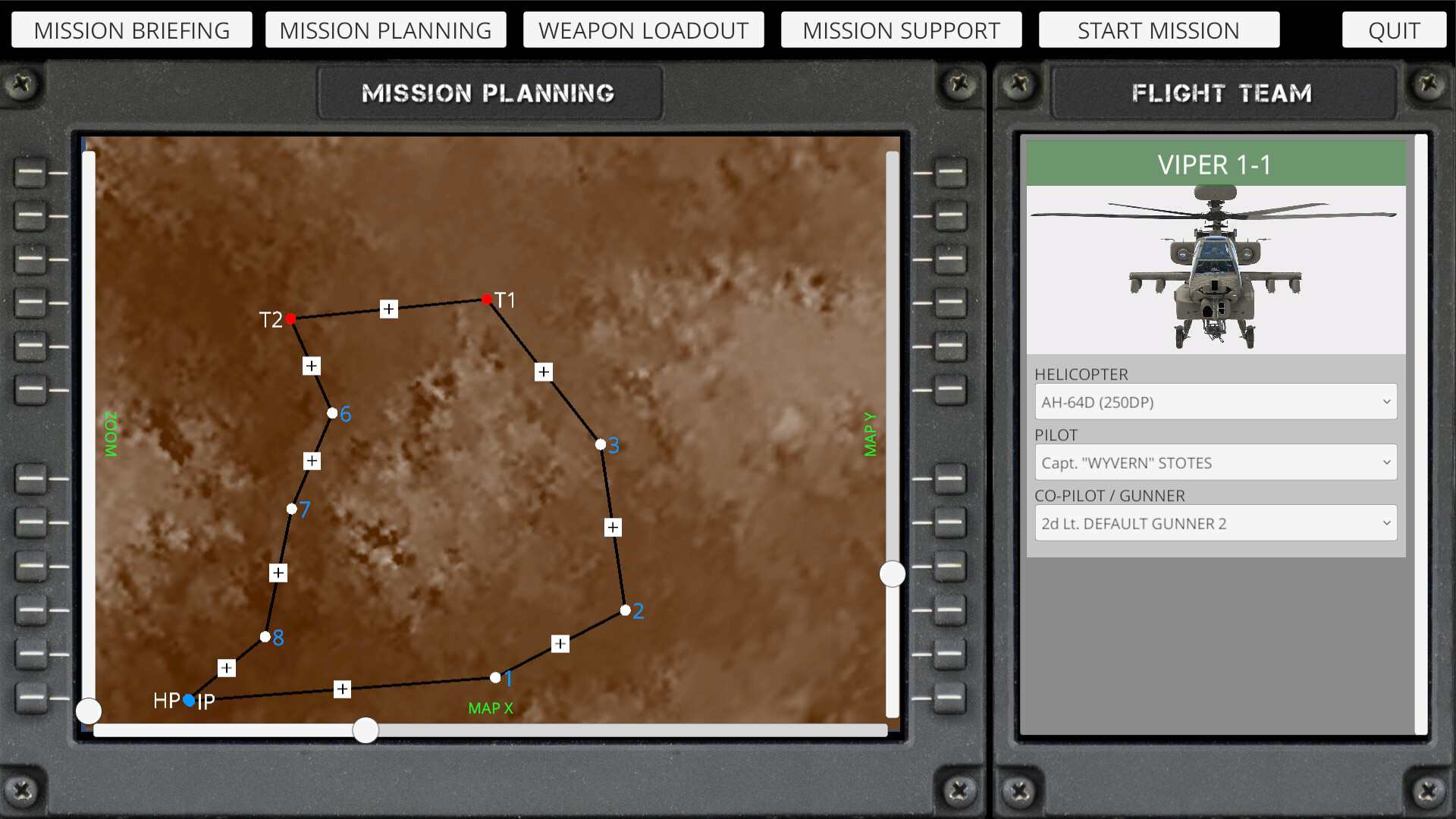Switch to the WEAPON LOADOUT screen
The image size is (1456, 819).
tap(643, 30)
